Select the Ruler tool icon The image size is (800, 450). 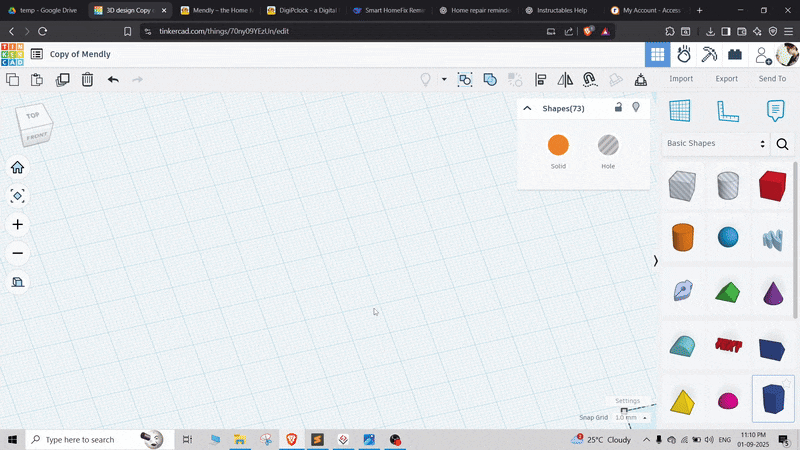728,111
